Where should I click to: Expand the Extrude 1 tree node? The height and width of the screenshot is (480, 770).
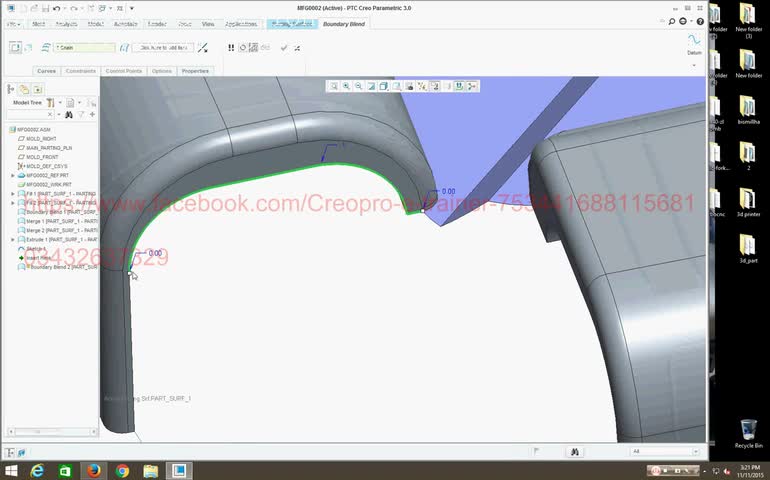click(13, 239)
